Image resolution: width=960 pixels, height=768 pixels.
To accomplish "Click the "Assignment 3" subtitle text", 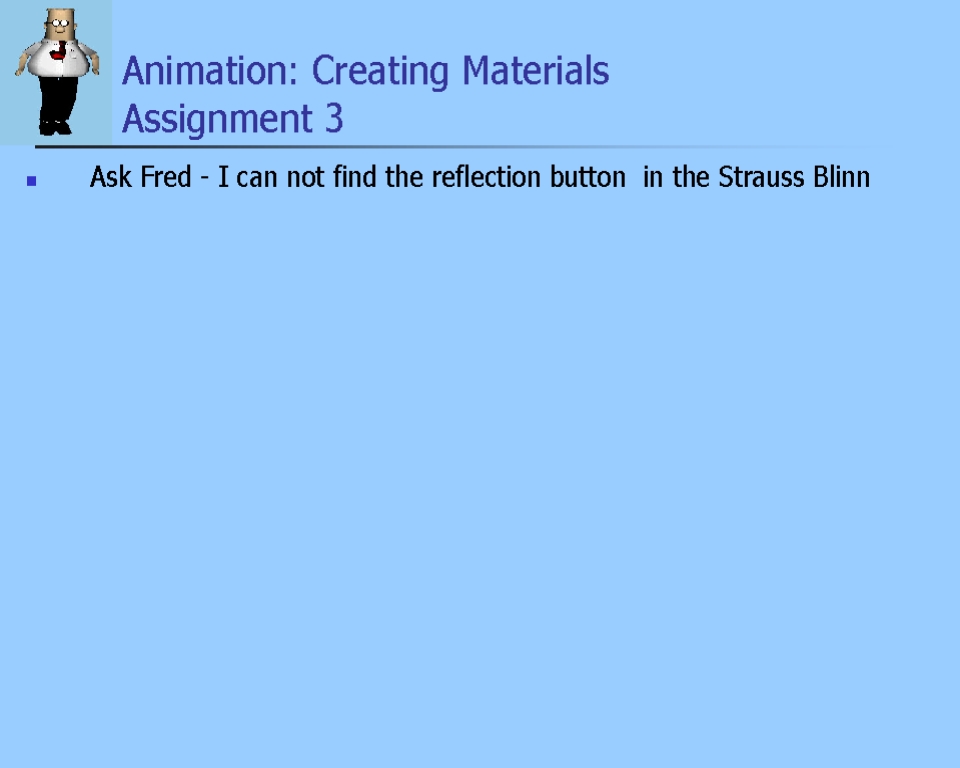I will click(232, 119).
